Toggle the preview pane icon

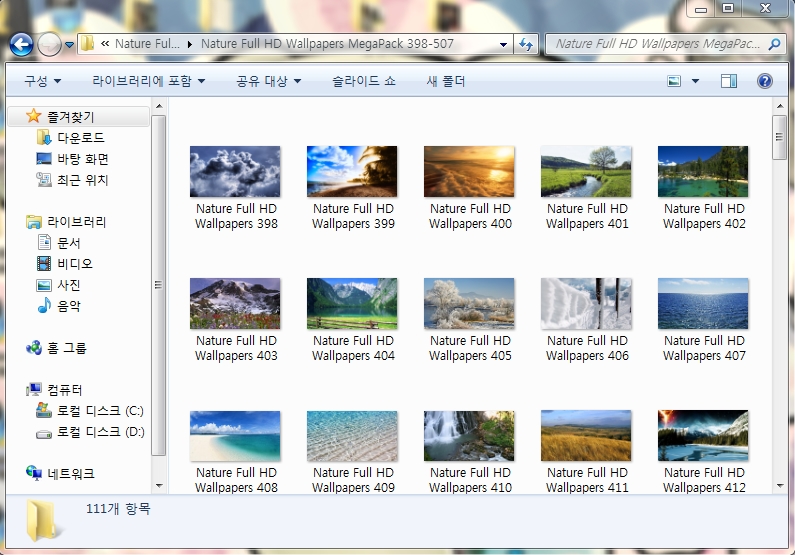click(x=729, y=81)
